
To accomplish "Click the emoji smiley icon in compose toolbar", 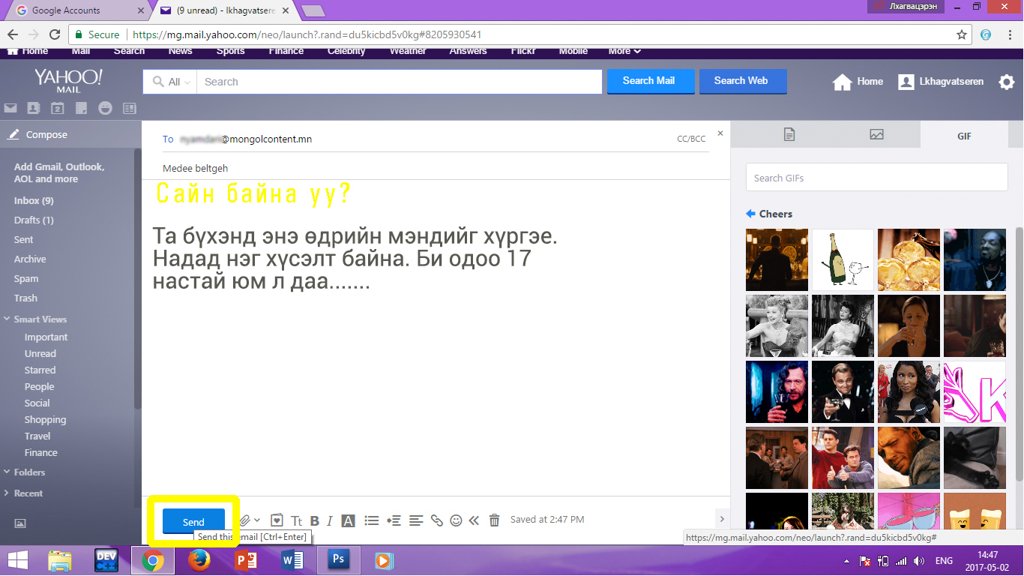I will (456, 521).
